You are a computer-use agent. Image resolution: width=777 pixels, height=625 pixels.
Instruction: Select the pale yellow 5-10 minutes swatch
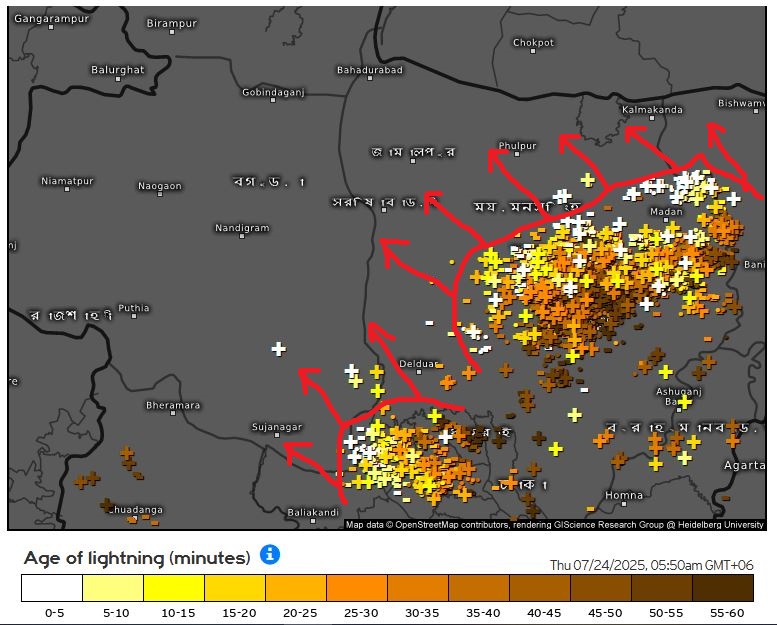tap(113, 588)
